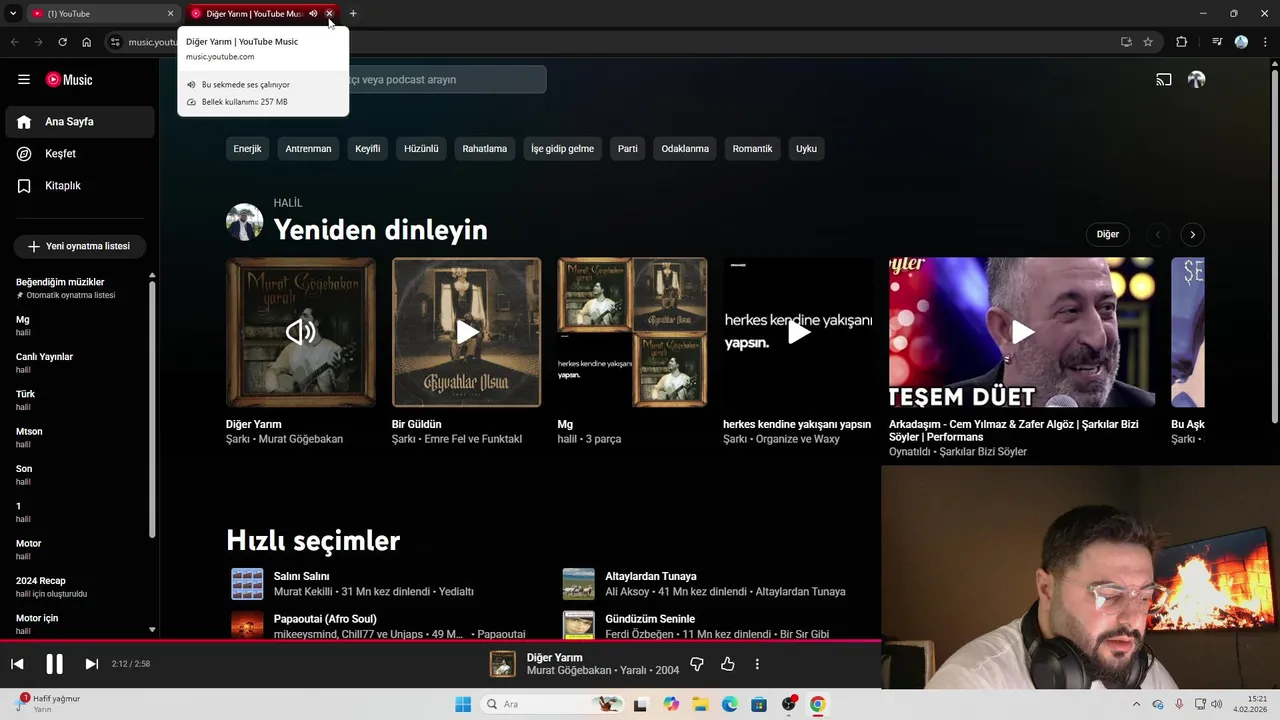Screen dimensions: 1280x720
Task: Skip to the previous track
Action: tap(17, 664)
